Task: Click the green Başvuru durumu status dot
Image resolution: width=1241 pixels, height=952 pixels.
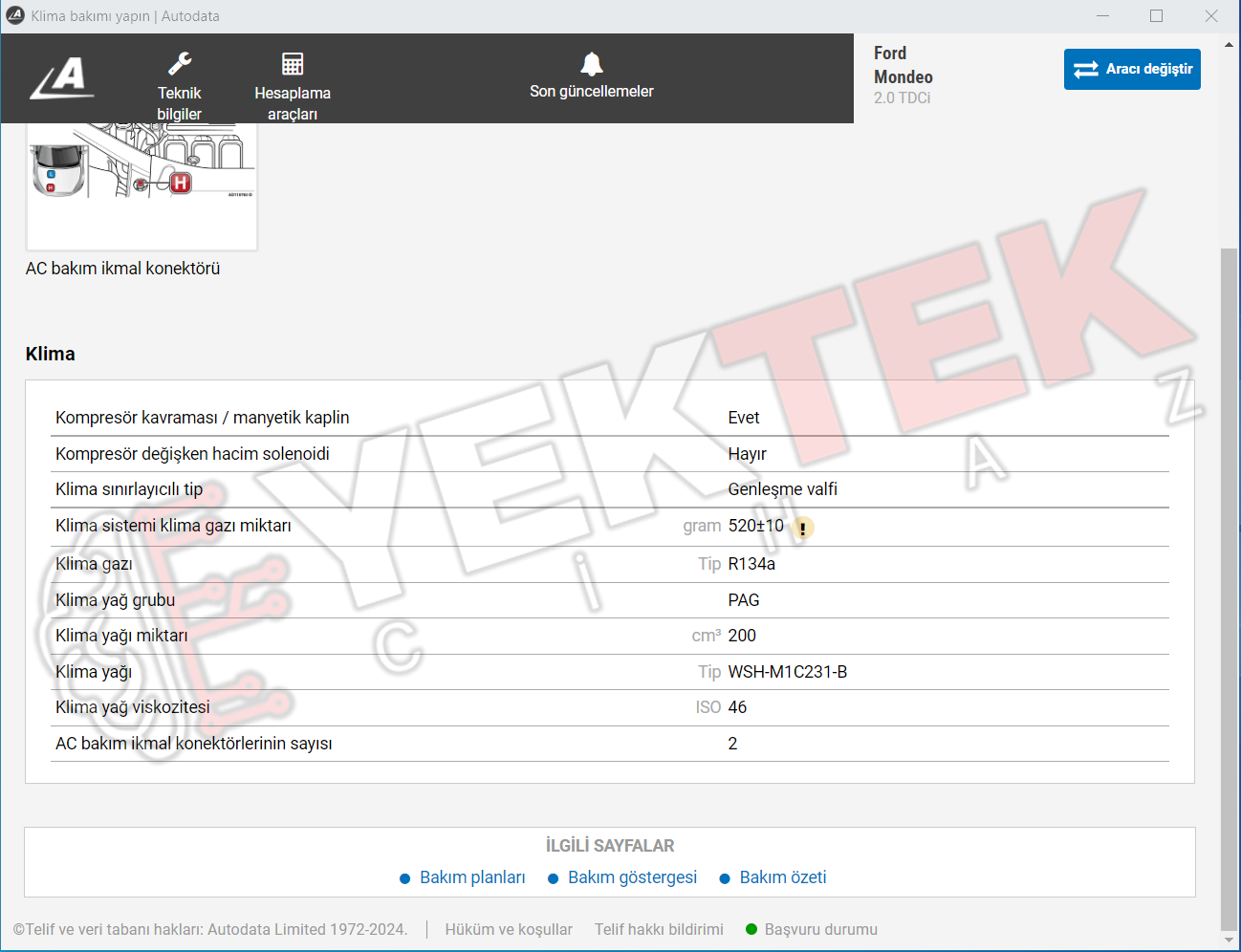Action: click(751, 929)
